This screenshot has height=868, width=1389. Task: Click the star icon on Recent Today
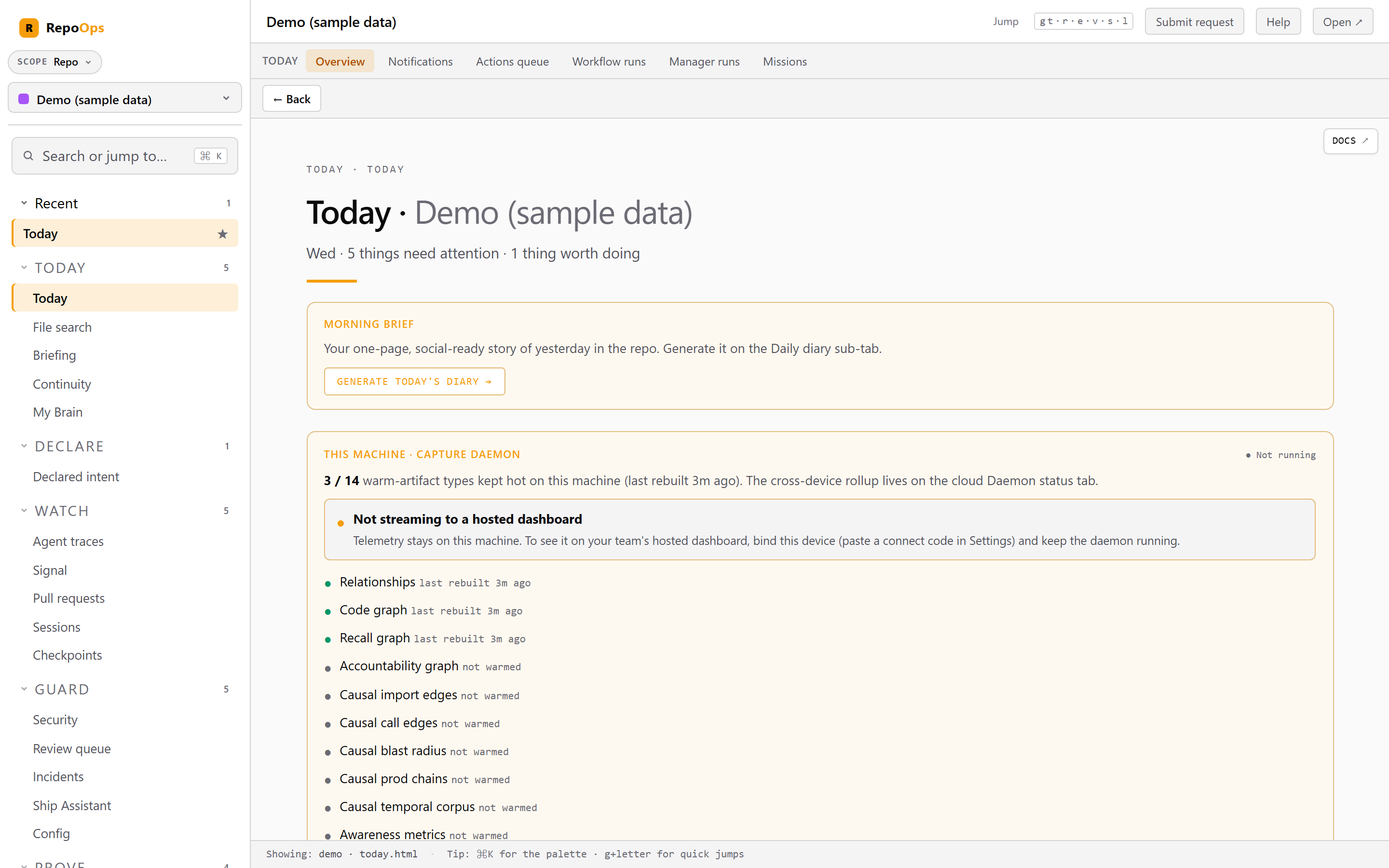[x=223, y=234]
